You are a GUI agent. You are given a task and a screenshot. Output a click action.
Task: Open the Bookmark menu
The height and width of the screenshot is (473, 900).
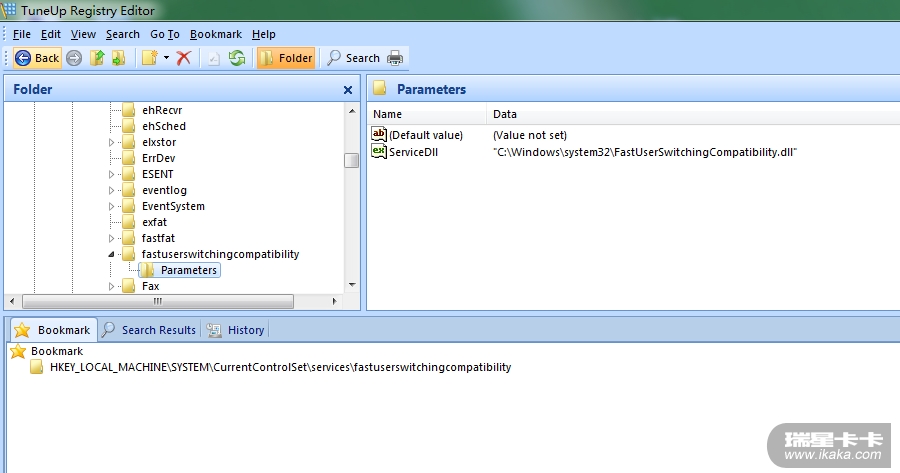coord(216,34)
